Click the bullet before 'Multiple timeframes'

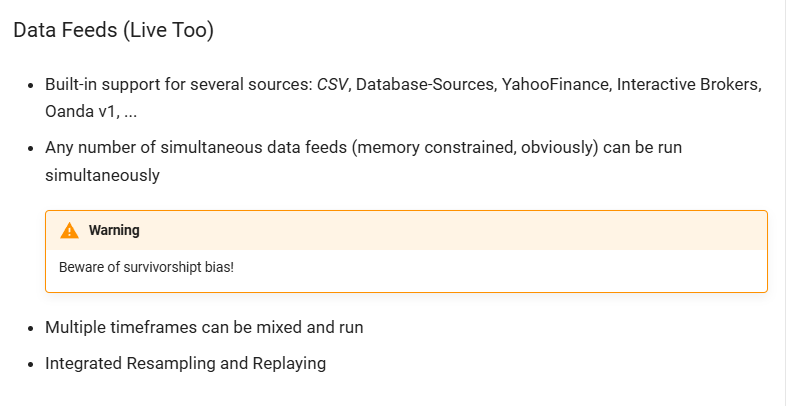tap(32, 328)
